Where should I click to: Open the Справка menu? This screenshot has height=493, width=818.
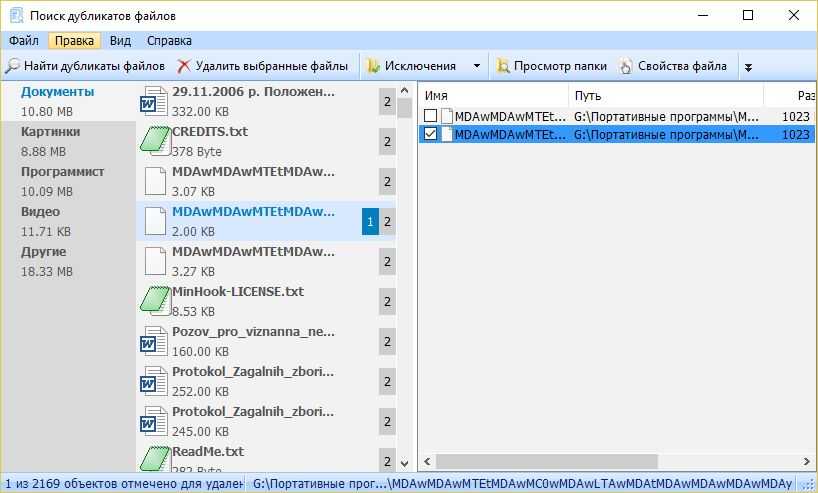tap(169, 41)
